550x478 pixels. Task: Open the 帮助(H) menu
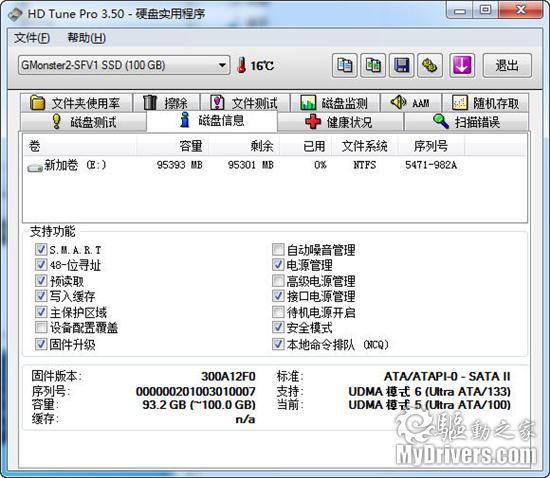[x=87, y=38]
